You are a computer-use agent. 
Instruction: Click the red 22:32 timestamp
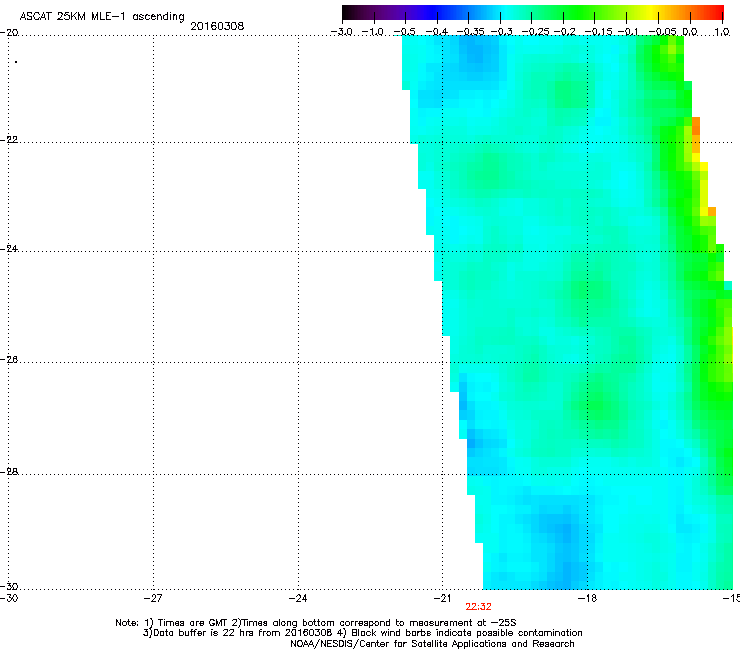[x=479, y=607]
